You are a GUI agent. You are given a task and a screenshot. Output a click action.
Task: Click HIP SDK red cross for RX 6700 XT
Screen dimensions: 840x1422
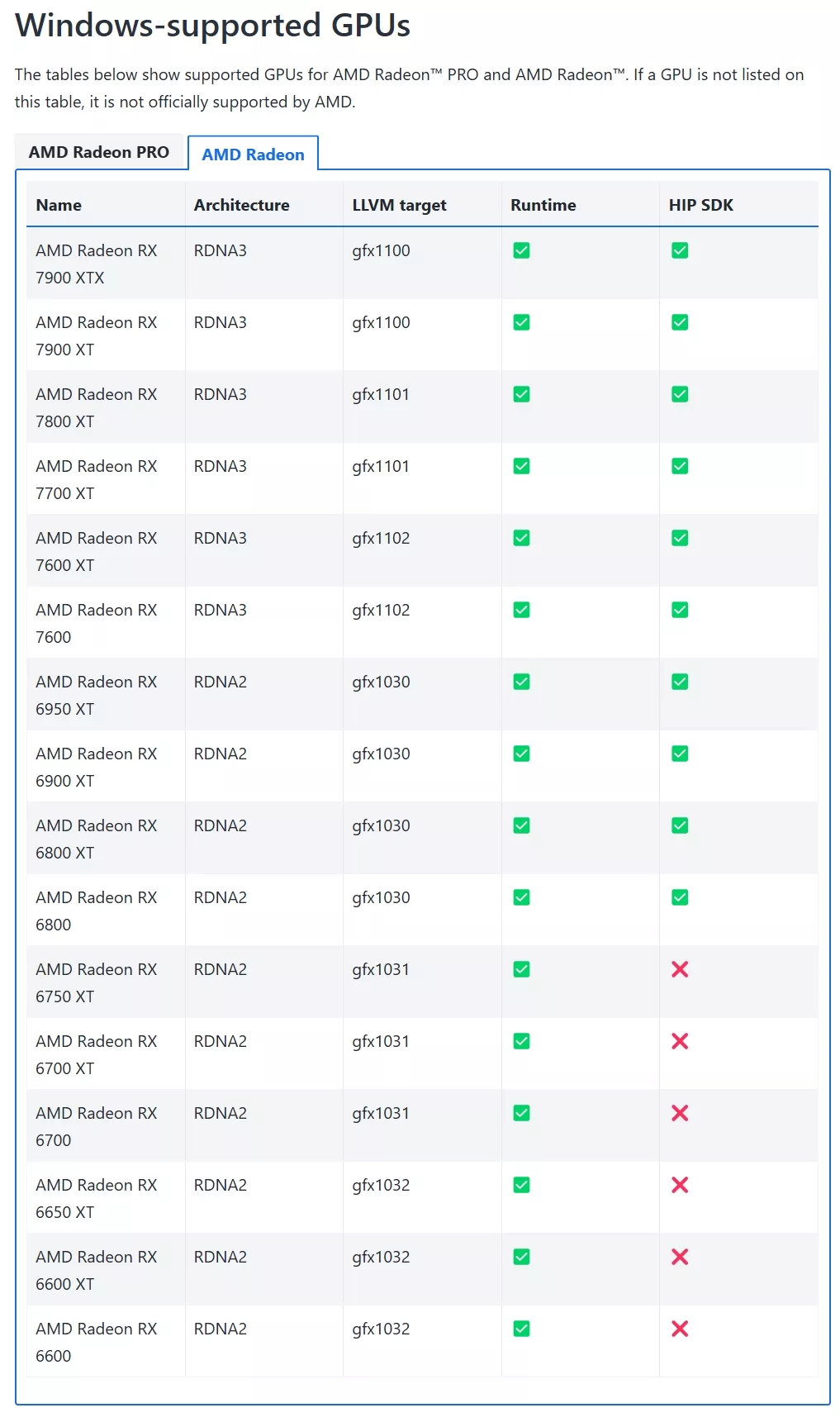680,1041
